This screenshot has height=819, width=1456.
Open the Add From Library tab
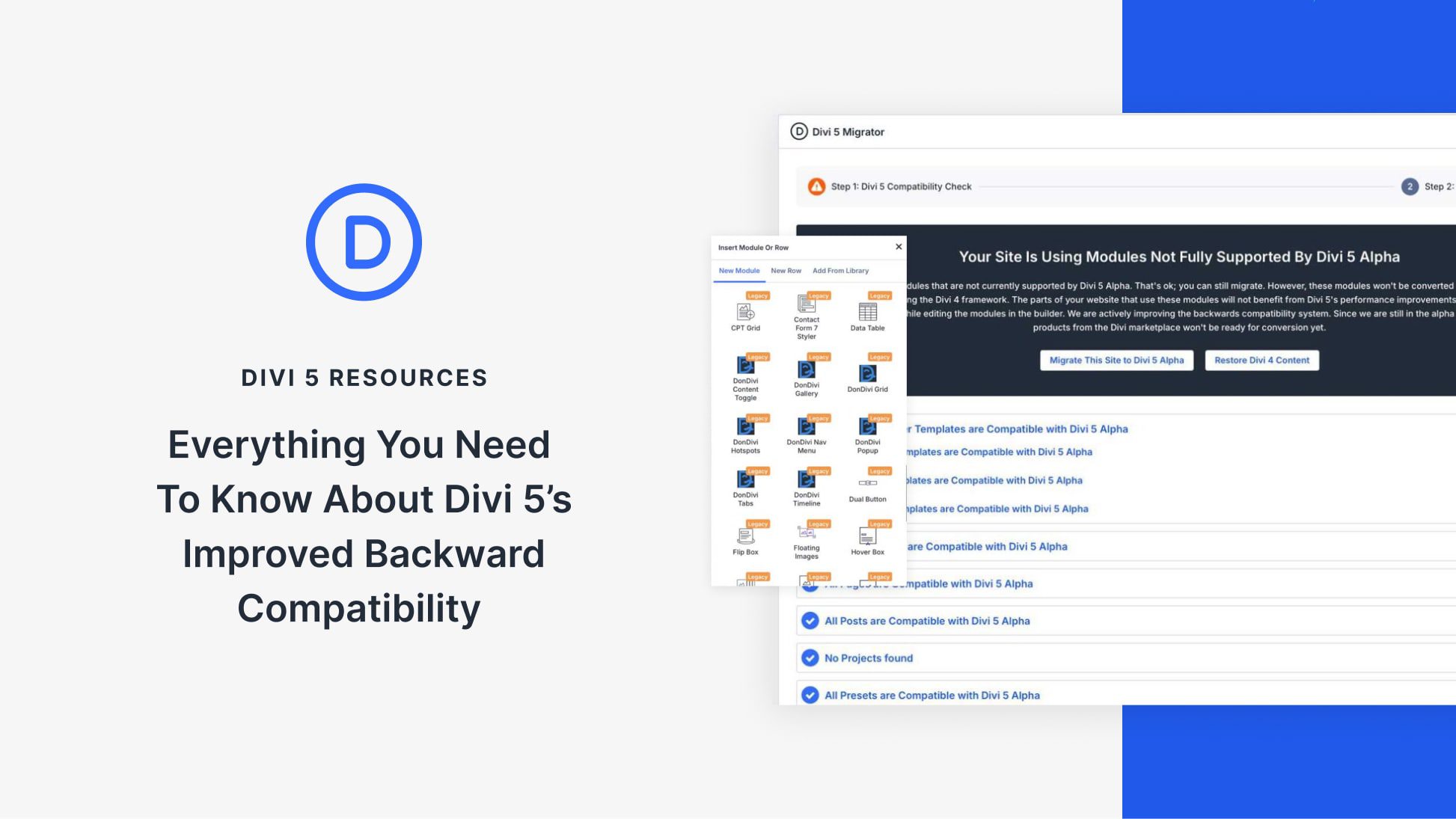[x=841, y=271]
